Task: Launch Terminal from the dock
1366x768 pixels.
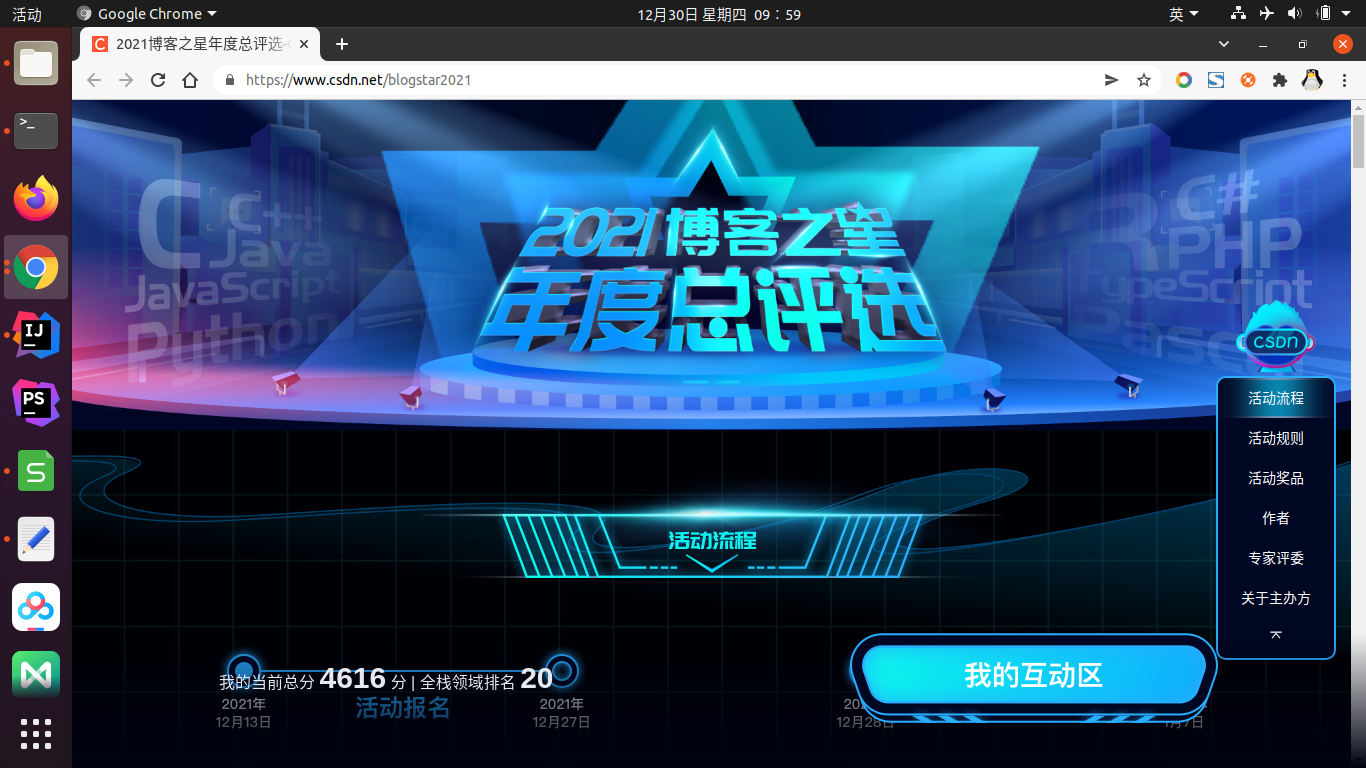Action: (x=36, y=130)
